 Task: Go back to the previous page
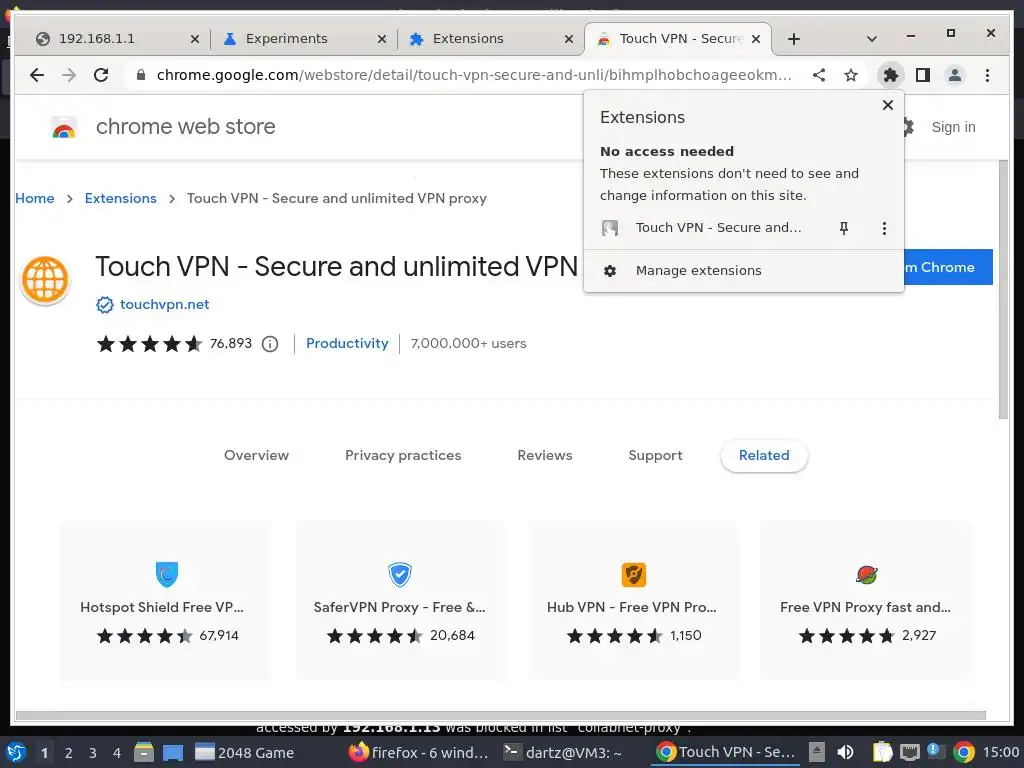[x=37, y=75]
